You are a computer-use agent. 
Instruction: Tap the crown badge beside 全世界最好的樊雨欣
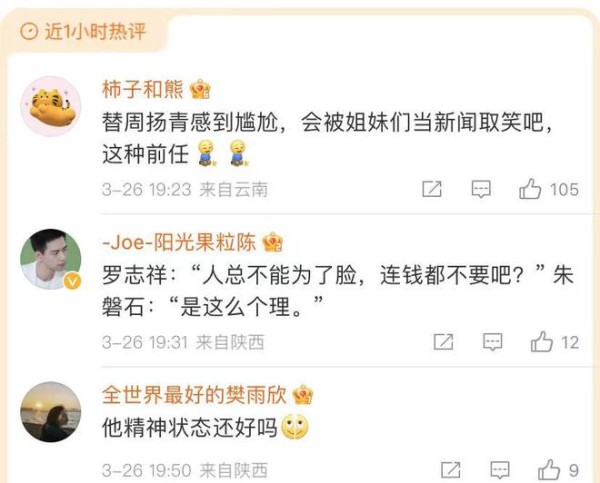[303, 394]
